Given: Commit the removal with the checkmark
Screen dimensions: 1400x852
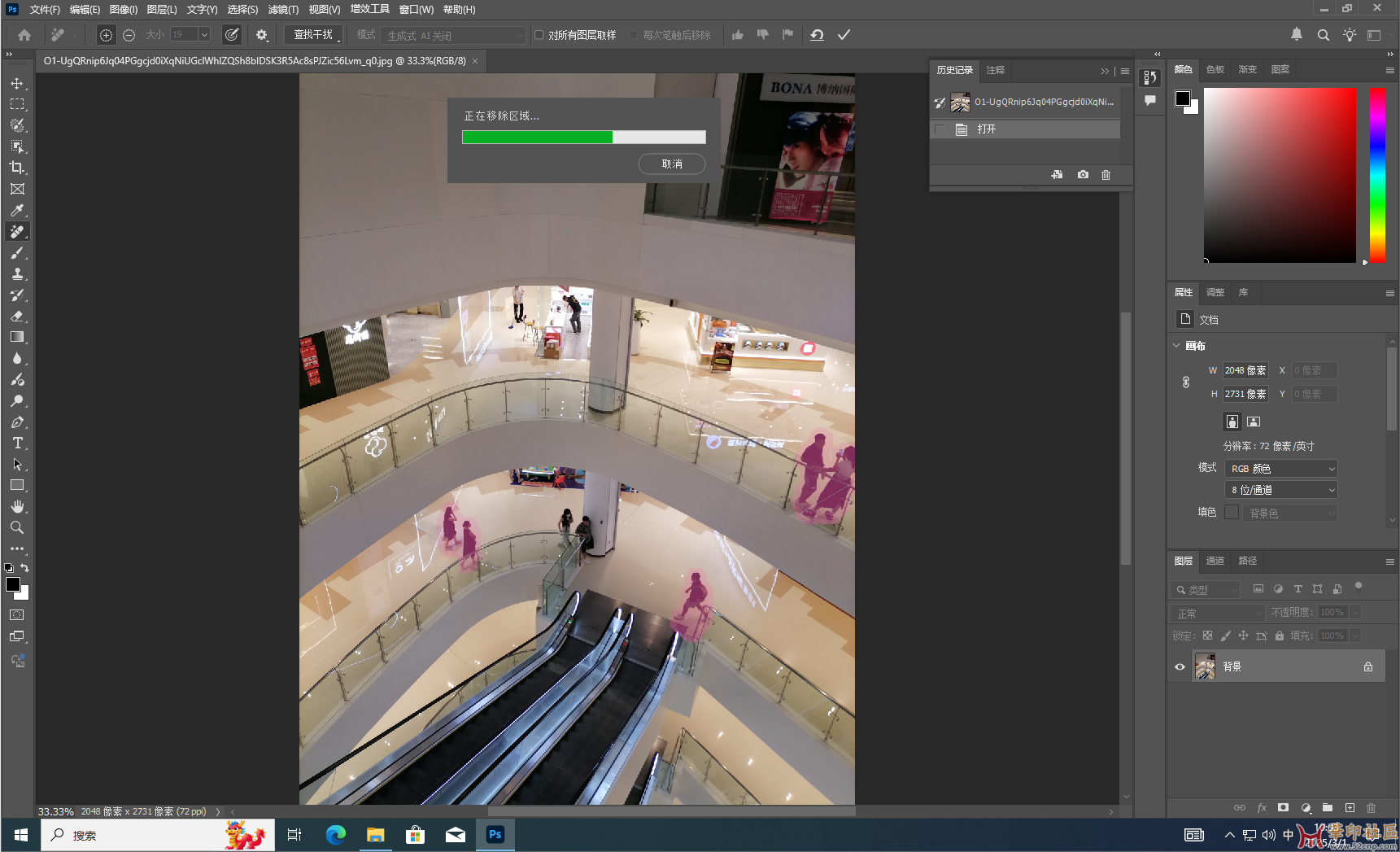Looking at the screenshot, I should coord(844,35).
